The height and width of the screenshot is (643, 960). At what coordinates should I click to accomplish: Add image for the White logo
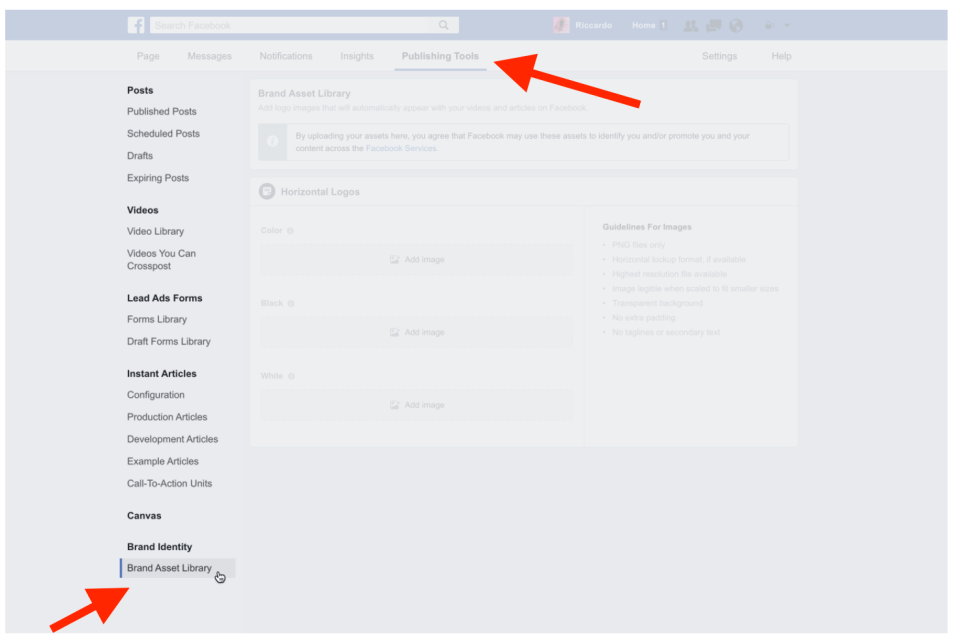pyautogui.click(x=416, y=405)
